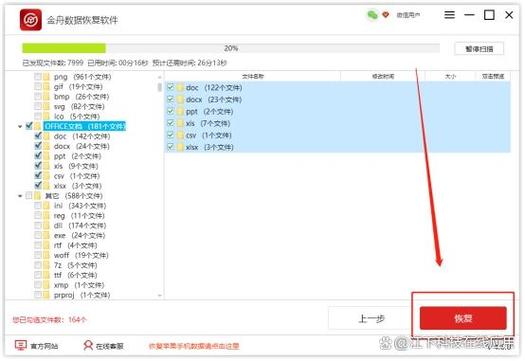525x361 pixels.
Task: Select the png (961个文件) label
Action: click(82, 77)
